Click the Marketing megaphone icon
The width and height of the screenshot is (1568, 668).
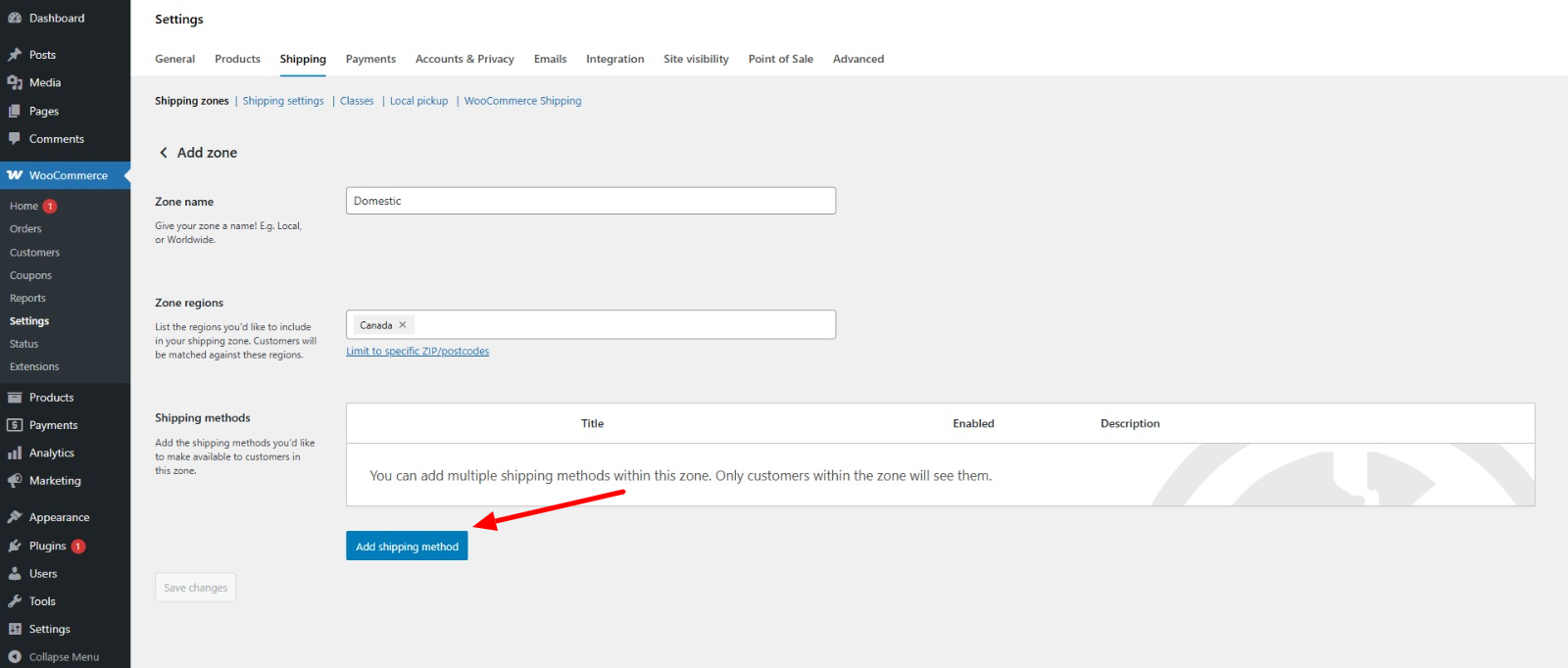click(15, 481)
